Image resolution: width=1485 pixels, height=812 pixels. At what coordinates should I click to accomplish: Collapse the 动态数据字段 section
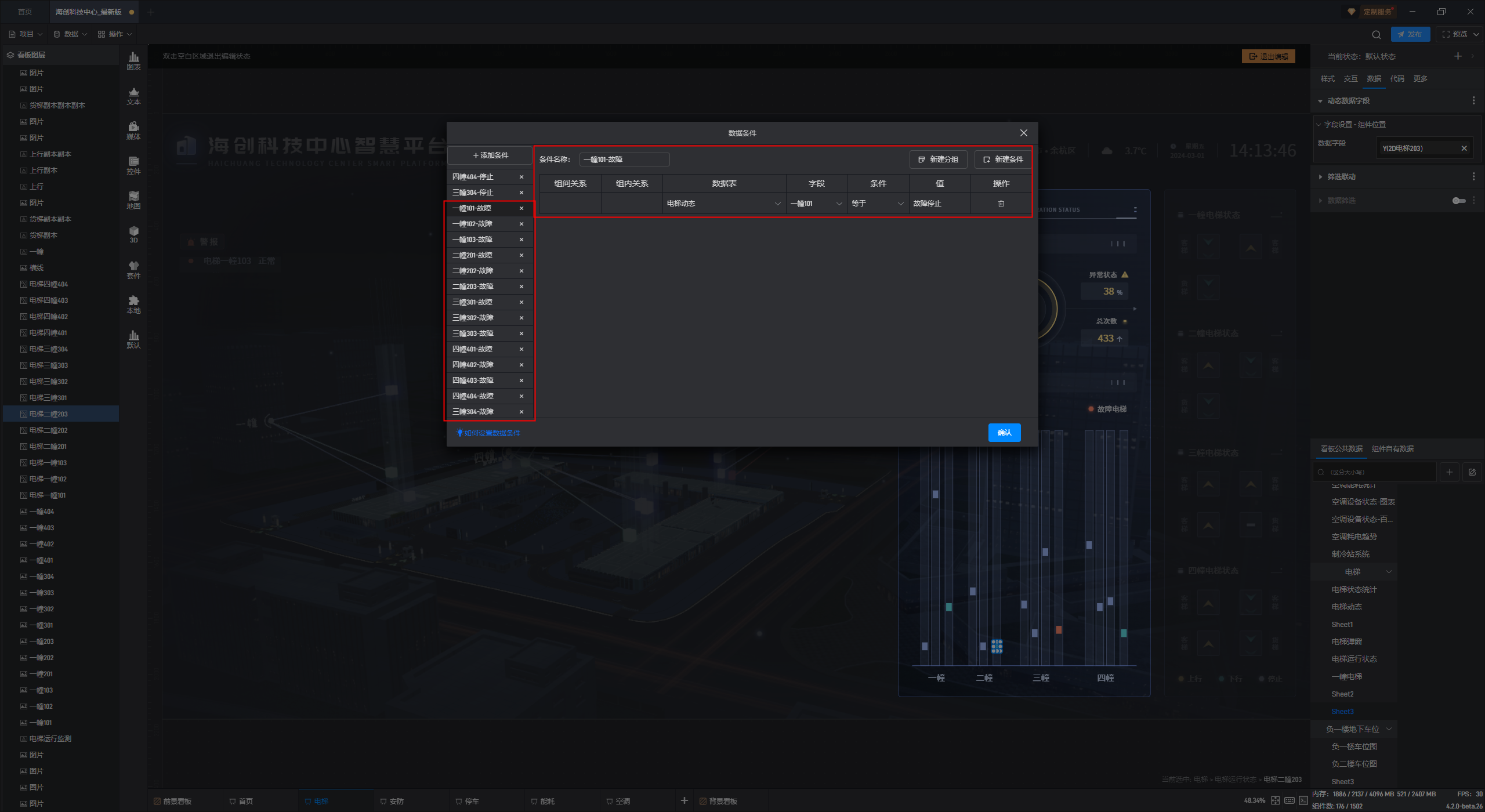pyautogui.click(x=1348, y=101)
